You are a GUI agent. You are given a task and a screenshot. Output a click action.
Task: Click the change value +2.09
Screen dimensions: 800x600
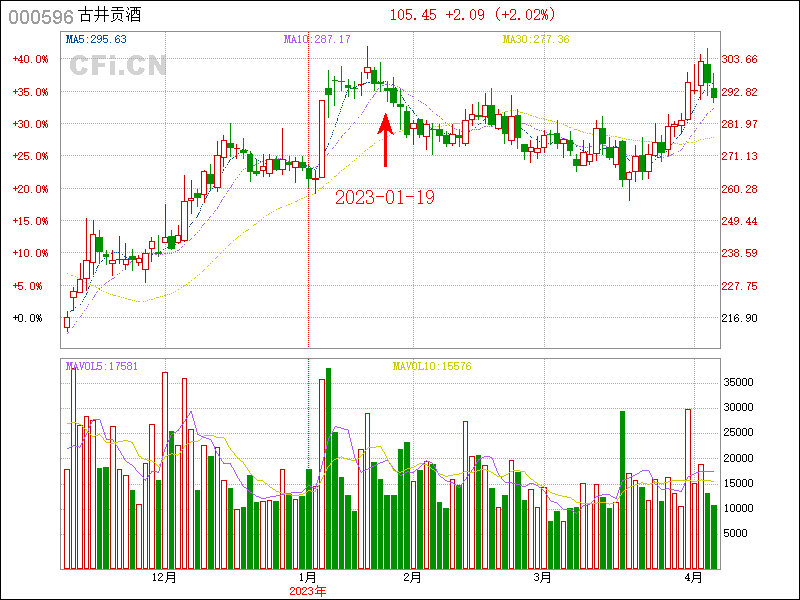click(465, 15)
